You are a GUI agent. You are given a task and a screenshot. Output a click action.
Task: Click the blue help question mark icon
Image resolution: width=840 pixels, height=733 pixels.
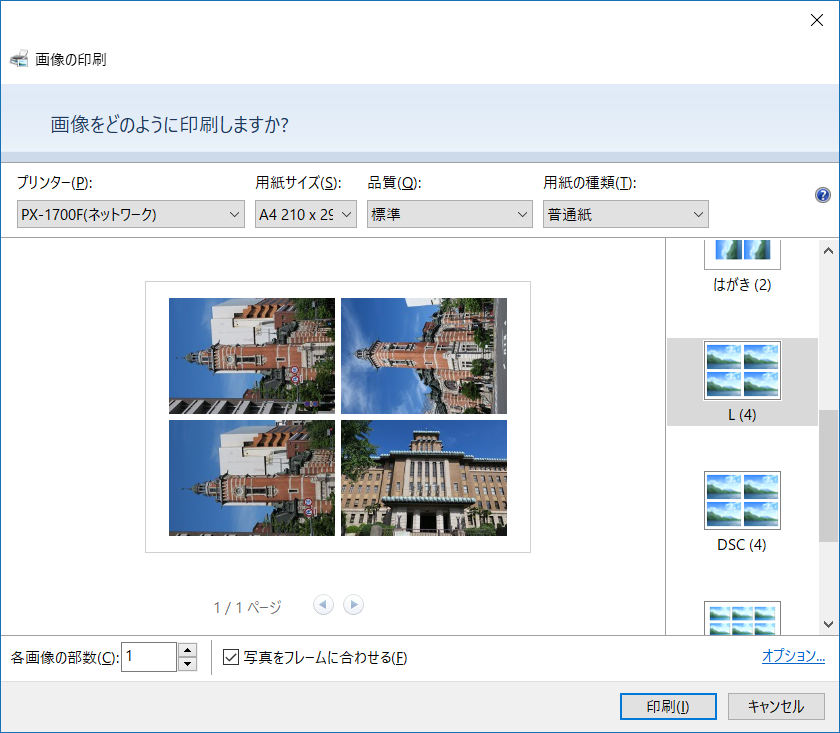click(x=822, y=195)
